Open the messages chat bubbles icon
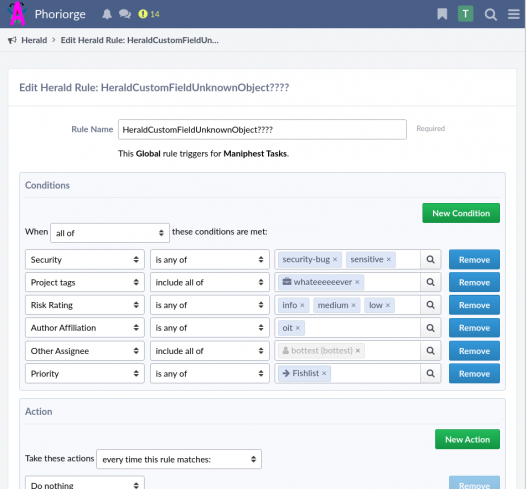 [125, 14]
